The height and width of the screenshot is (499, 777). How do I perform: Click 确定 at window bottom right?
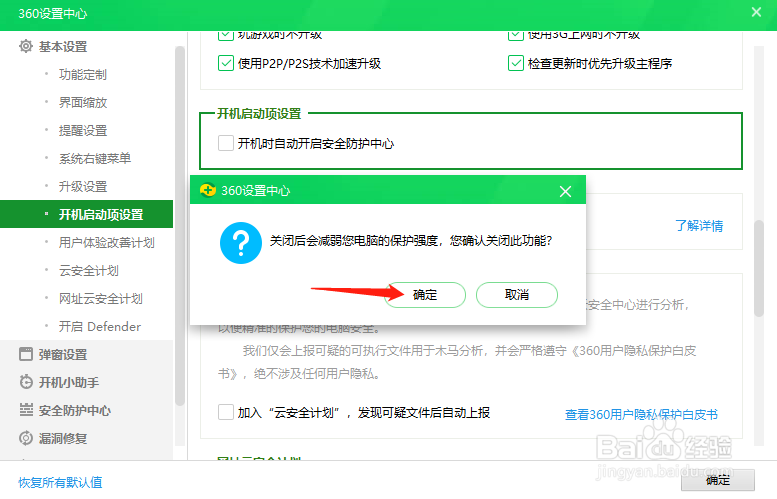[718, 480]
